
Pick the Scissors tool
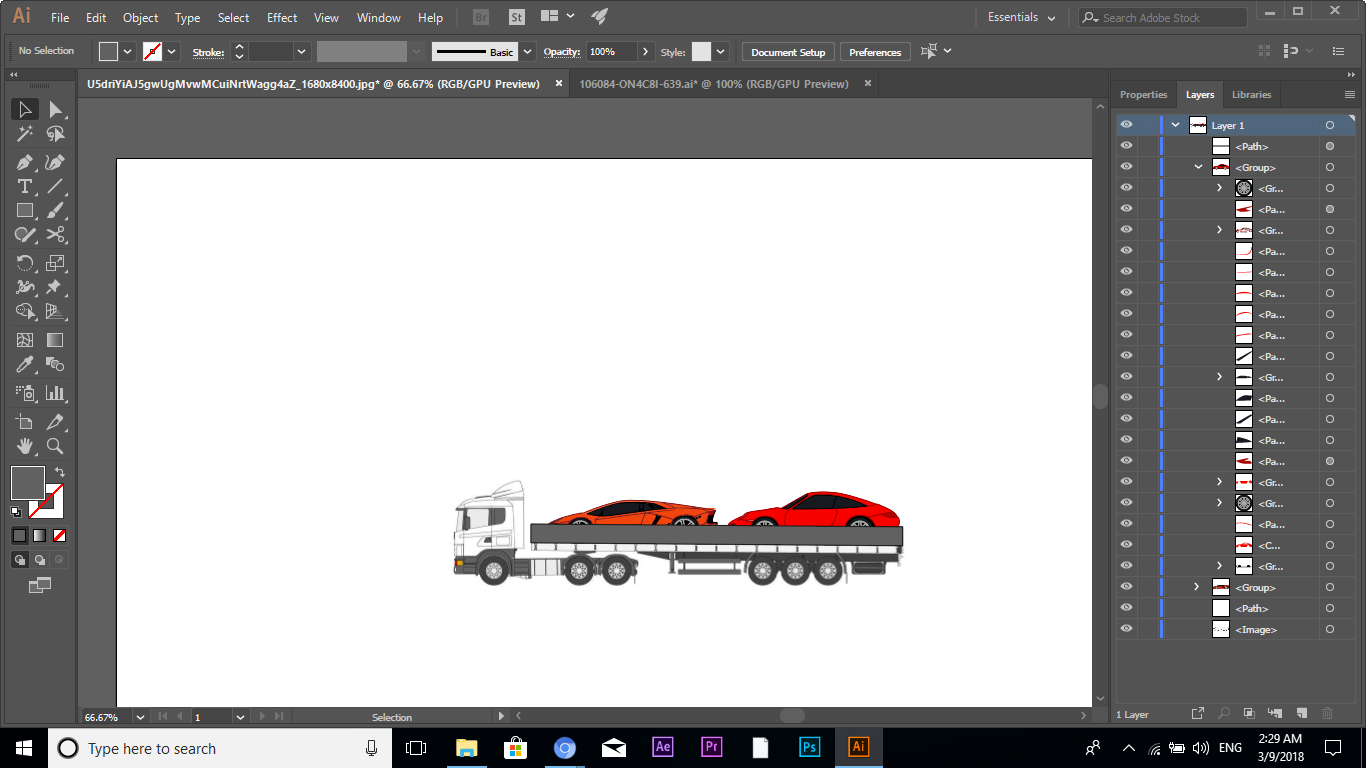coord(55,235)
